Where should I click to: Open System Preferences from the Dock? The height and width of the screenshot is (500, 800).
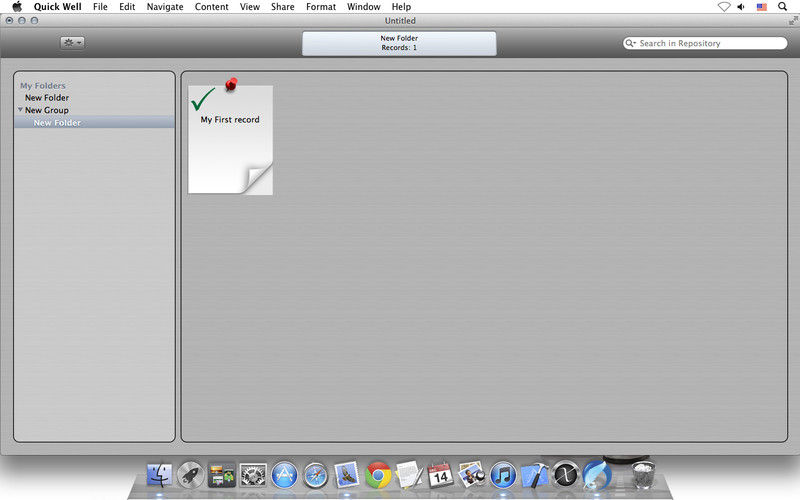pyautogui.click(x=253, y=476)
